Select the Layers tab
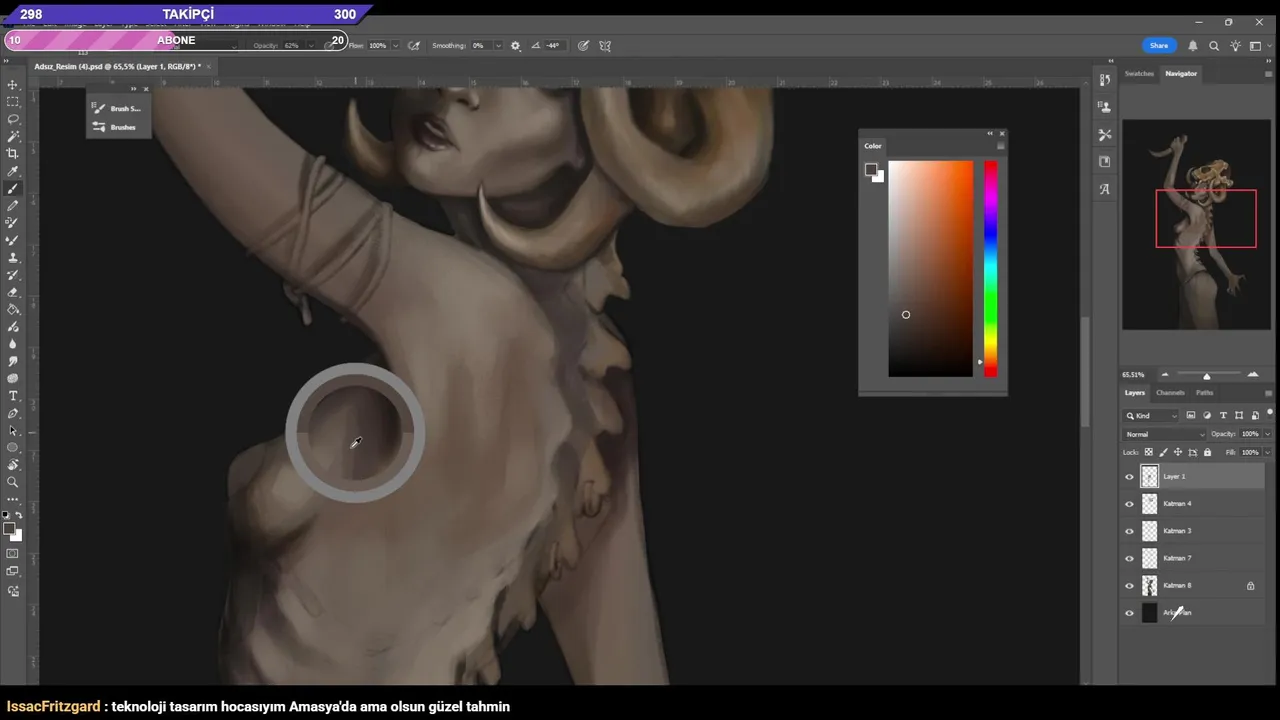Screen dimensions: 1280x720 pyautogui.click(x=1134, y=393)
